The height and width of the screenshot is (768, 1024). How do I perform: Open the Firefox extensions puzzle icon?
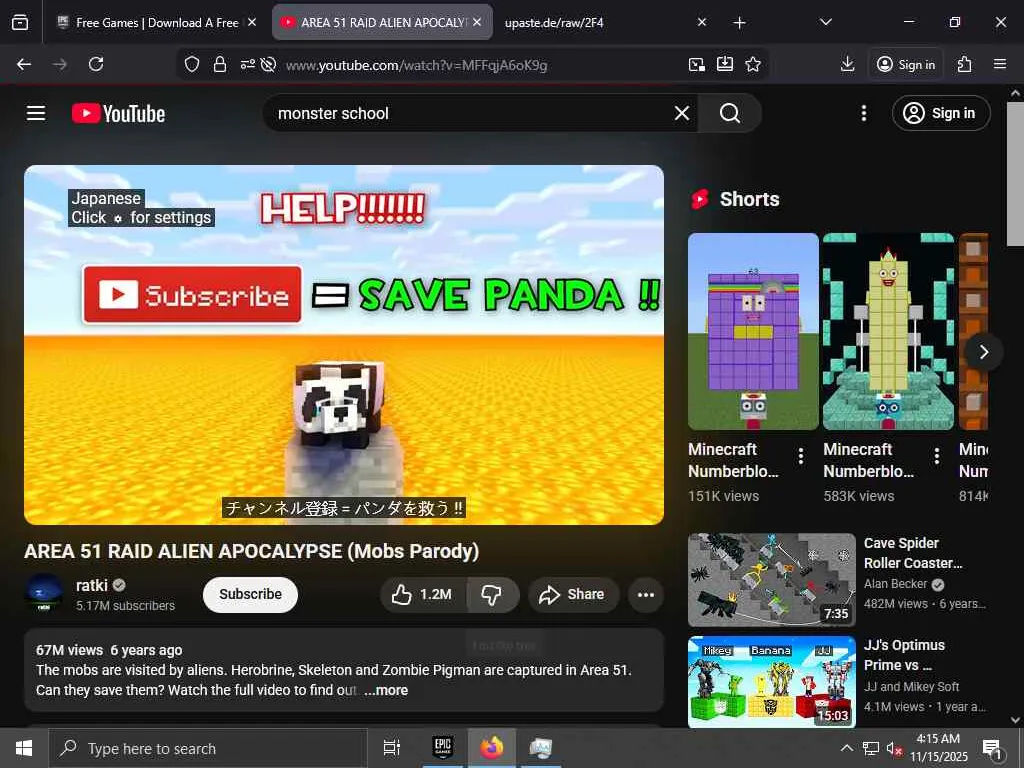coord(964,64)
